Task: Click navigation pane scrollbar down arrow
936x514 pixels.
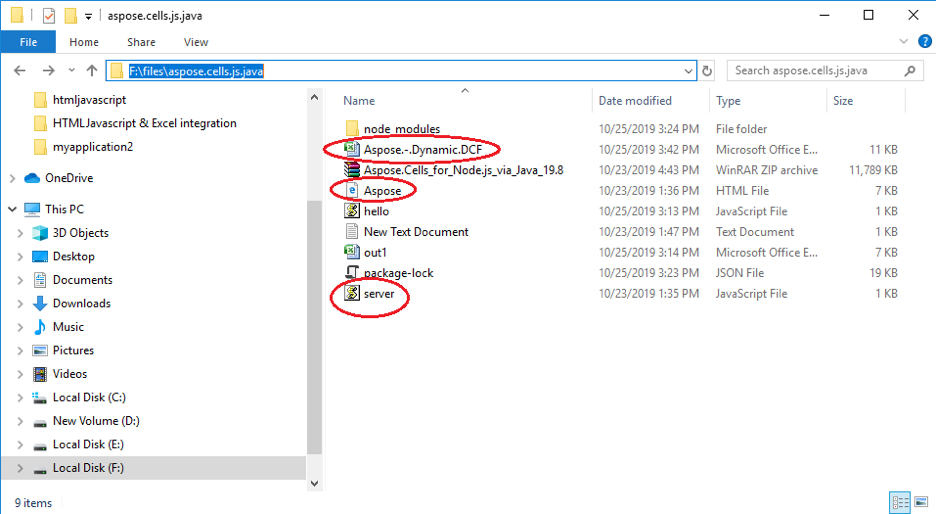Action: pyautogui.click(x=315, y=484)
